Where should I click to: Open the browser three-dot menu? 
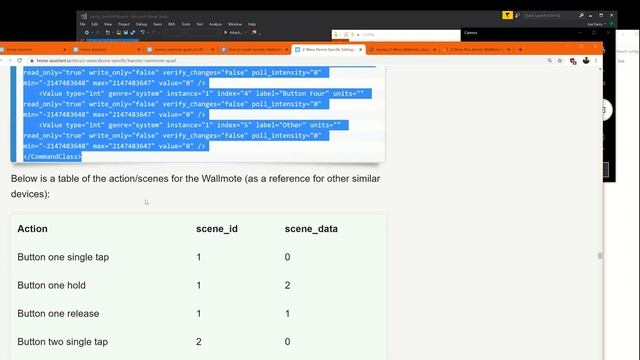(596, 60)
